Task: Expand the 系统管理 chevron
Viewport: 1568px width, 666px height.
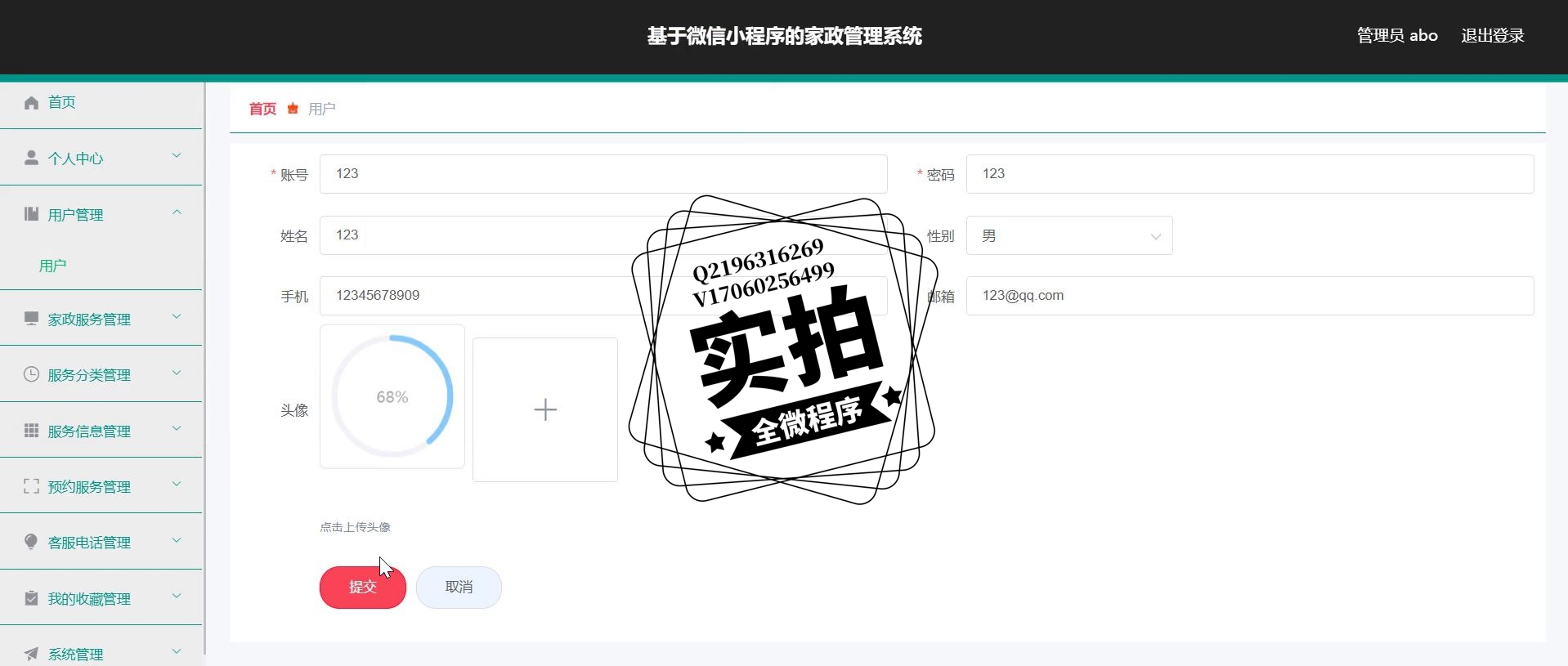Action: coord(177,652)
